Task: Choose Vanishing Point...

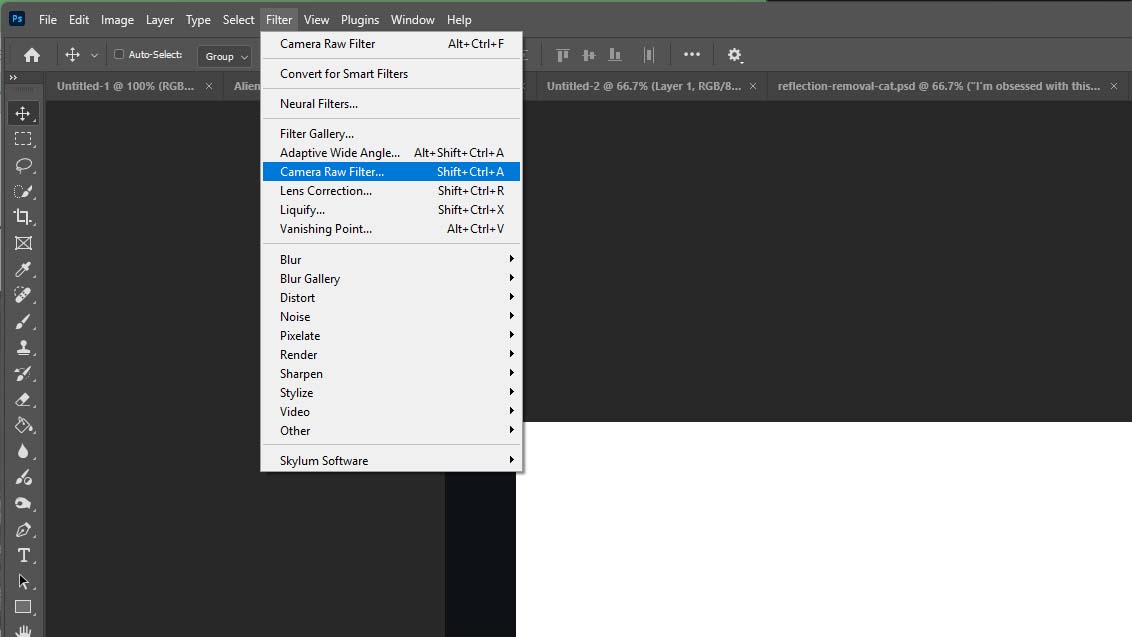Action: 391,229
